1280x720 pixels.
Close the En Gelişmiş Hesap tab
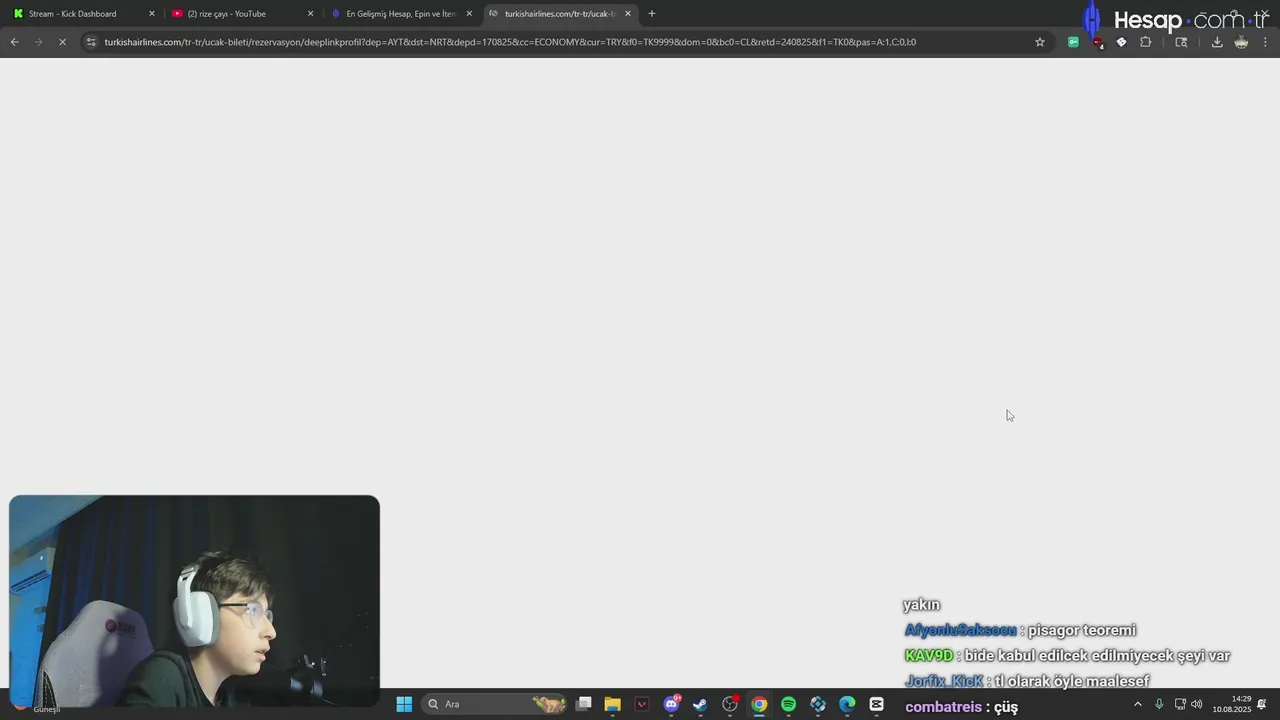click(x=469, y=14)
